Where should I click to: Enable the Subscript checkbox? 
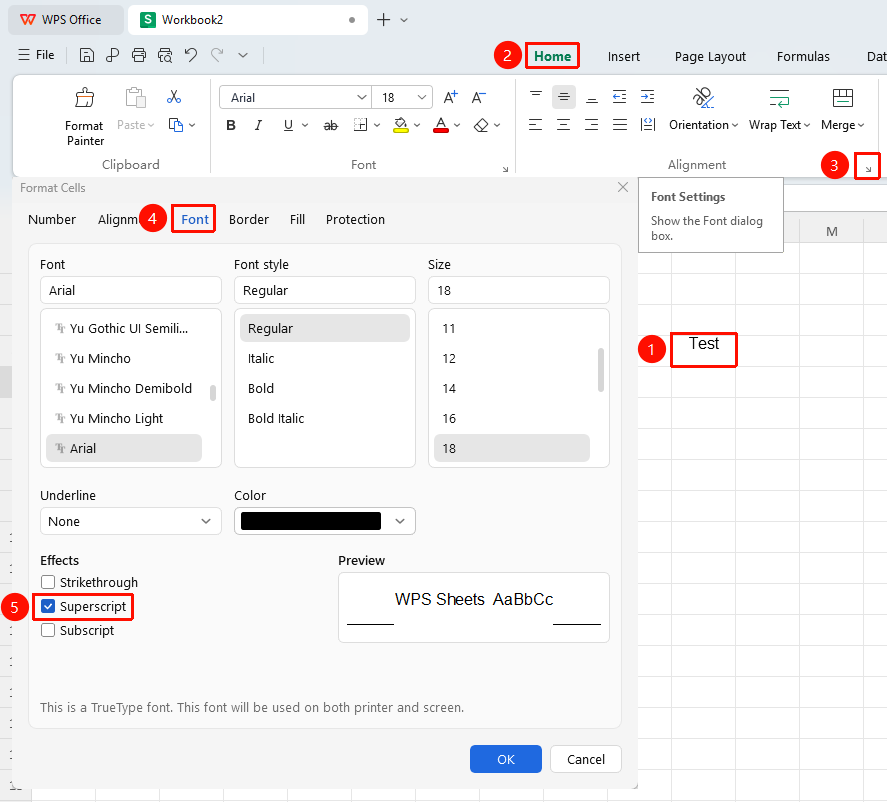click(x=48, y=630)
